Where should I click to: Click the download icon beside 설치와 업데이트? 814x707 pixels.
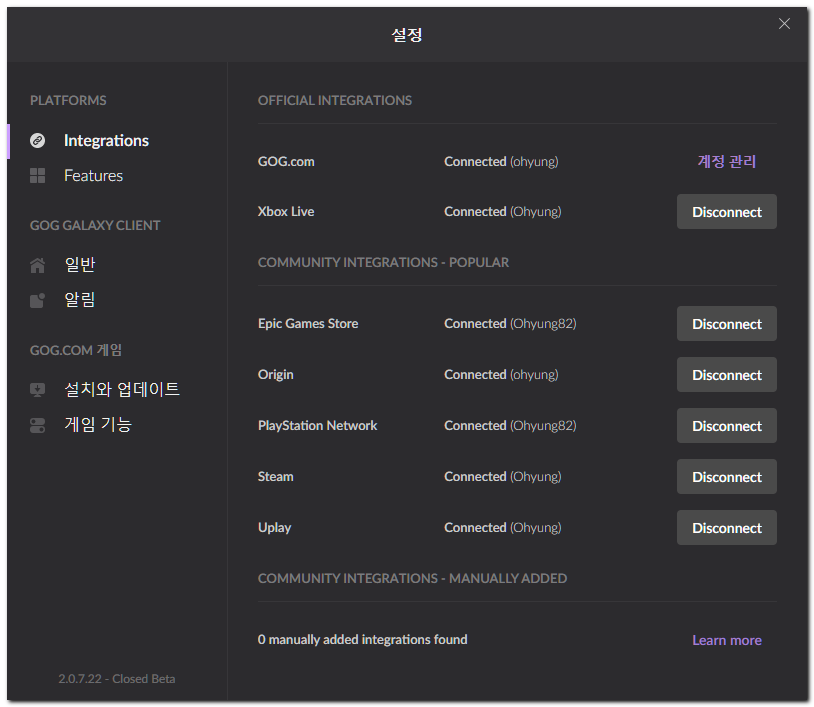tap(37, 389)
